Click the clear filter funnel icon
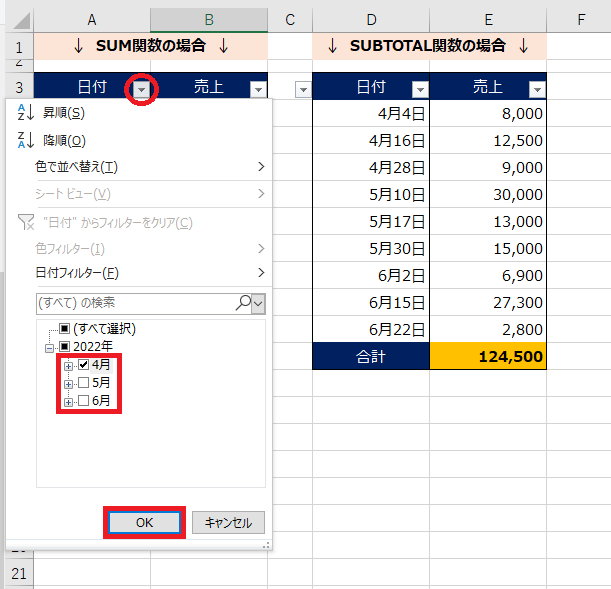 click(x=26, y=222)
